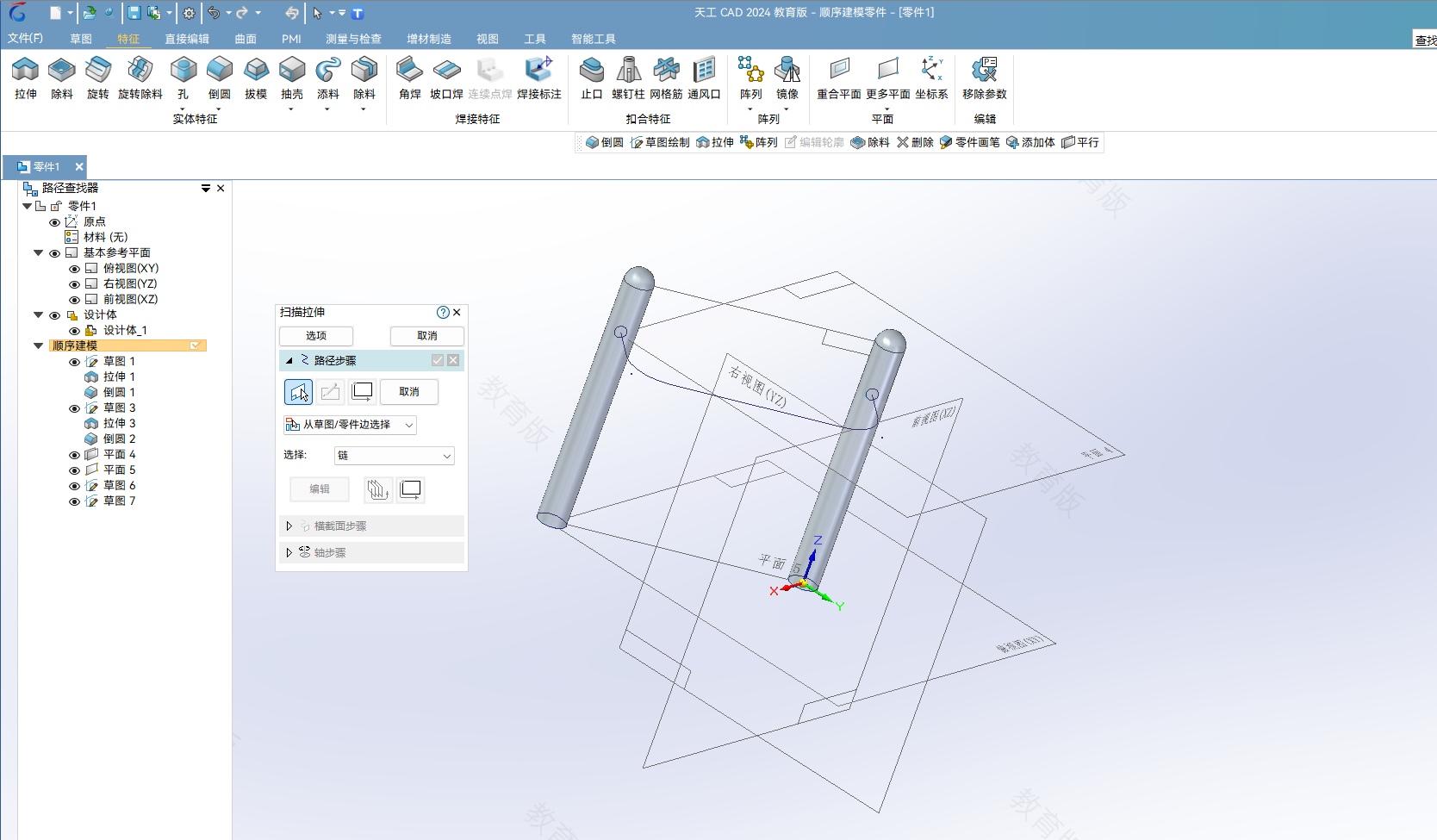Collapse the 基本参考平面 tree node

tap(38, 252)
